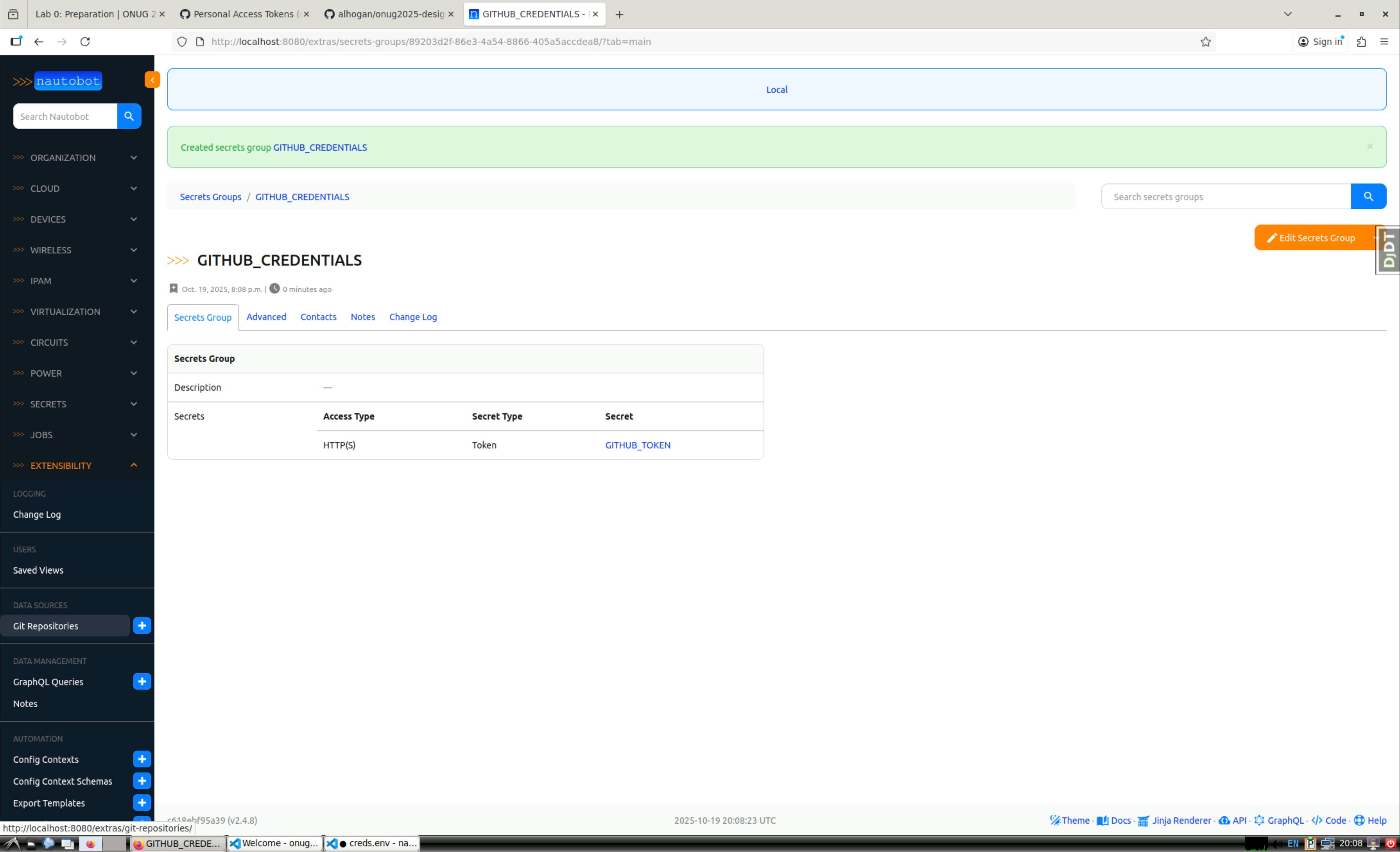This screenshot has height=852, width=1400.
Task: Click Edit Secrets Group button
Action: pos(1311,238)
